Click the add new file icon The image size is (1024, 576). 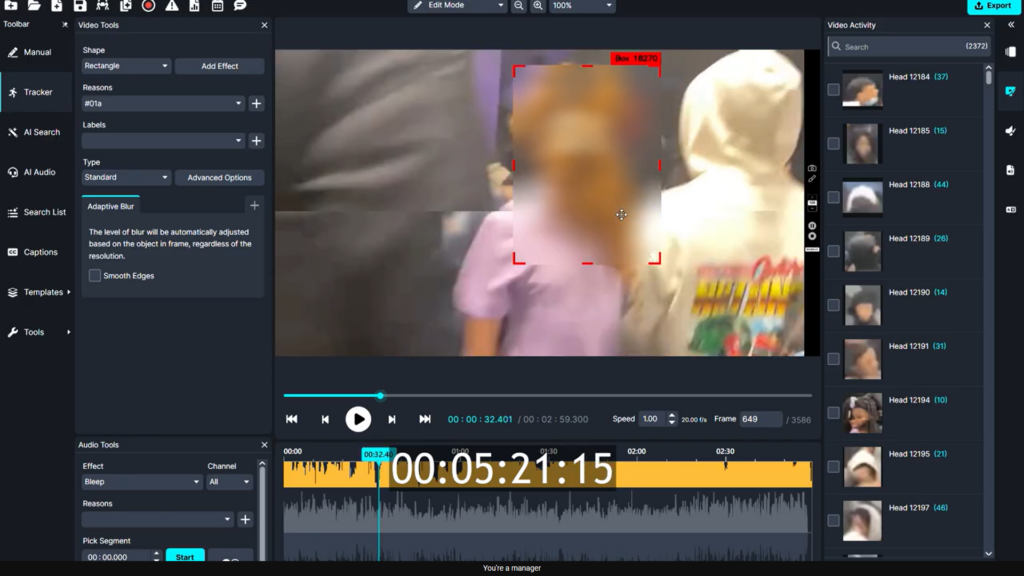click(57, 5)
